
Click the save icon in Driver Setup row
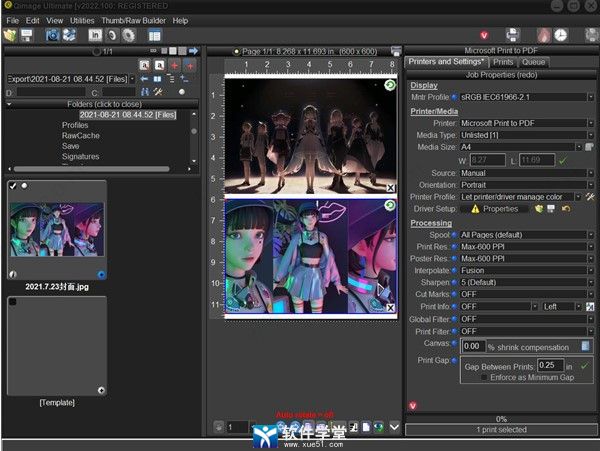tap(551, 209)
